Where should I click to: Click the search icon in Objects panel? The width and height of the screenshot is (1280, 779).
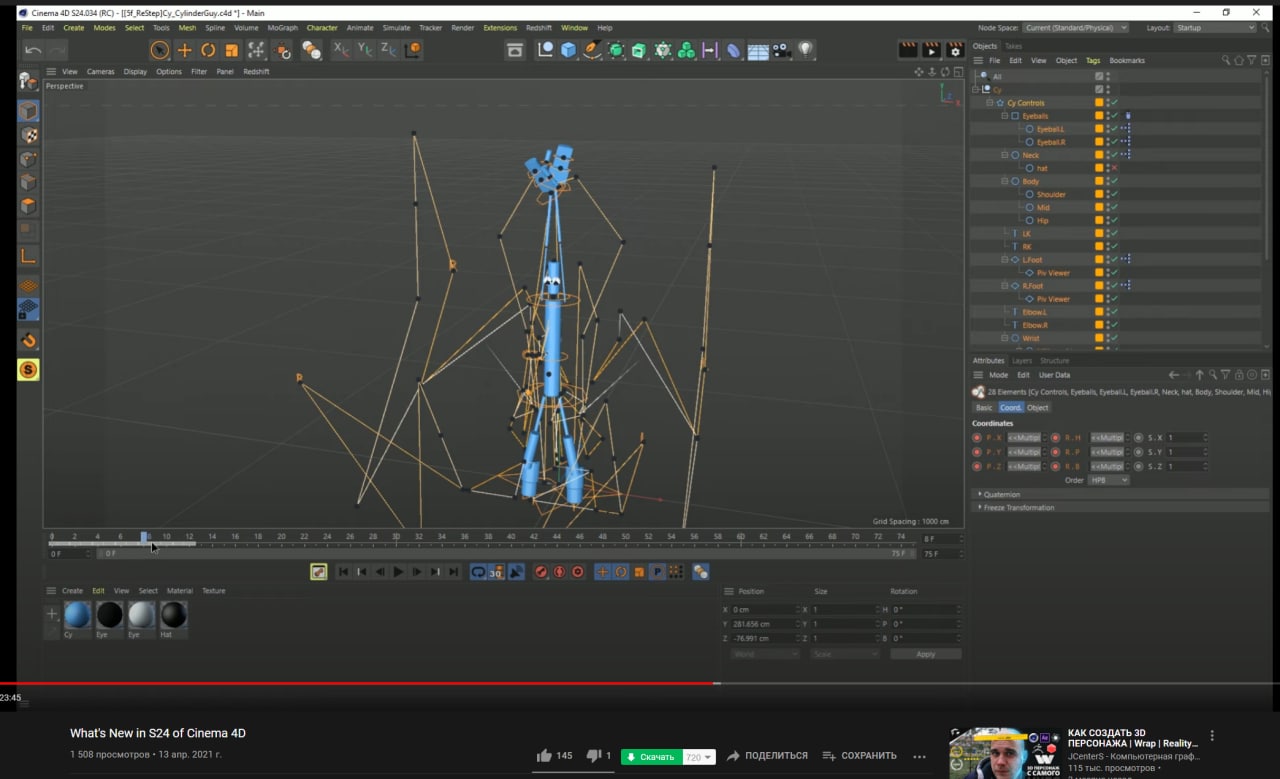[x=1226, y=60]
